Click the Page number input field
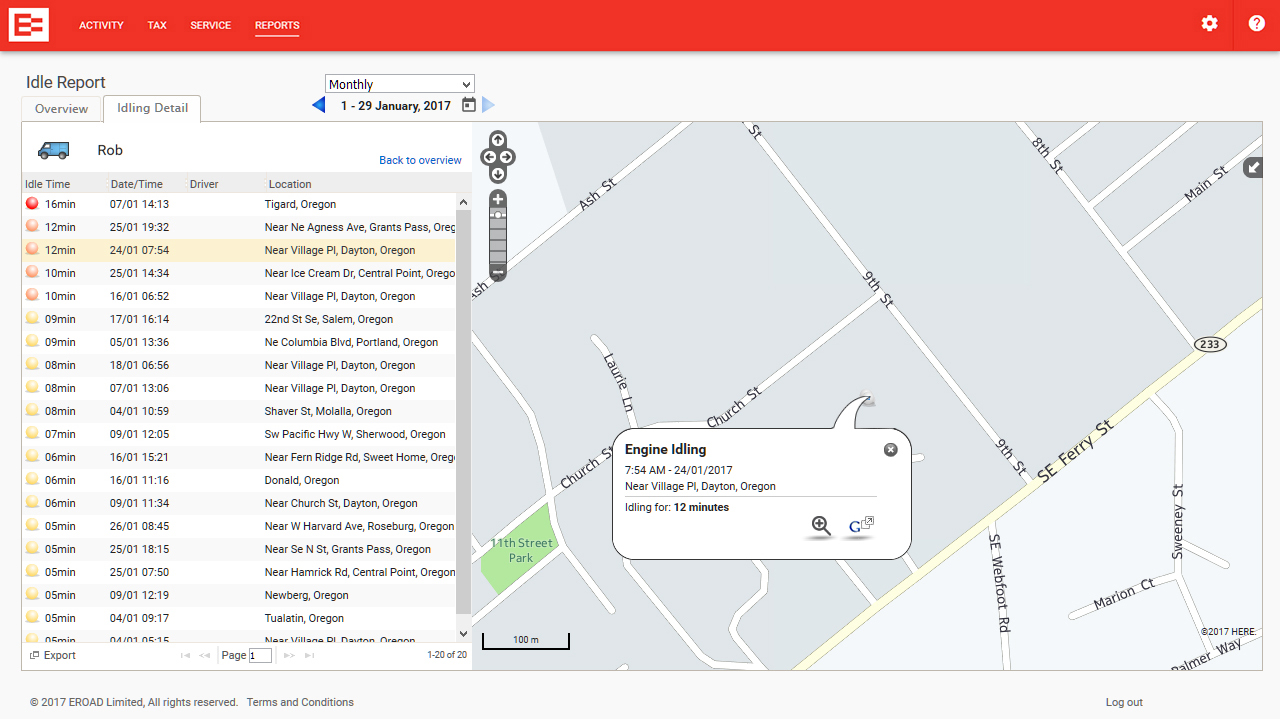Image resolution: width=1280 pixels, height=719 pixels. [260, 656]
